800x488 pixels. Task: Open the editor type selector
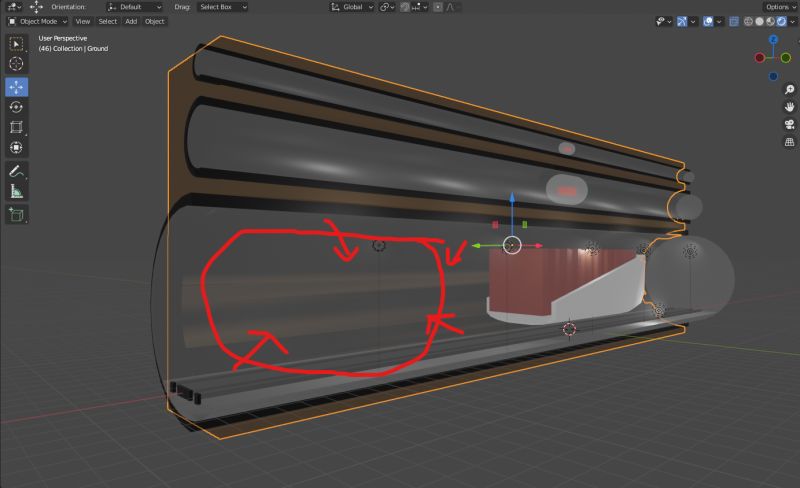14,7
